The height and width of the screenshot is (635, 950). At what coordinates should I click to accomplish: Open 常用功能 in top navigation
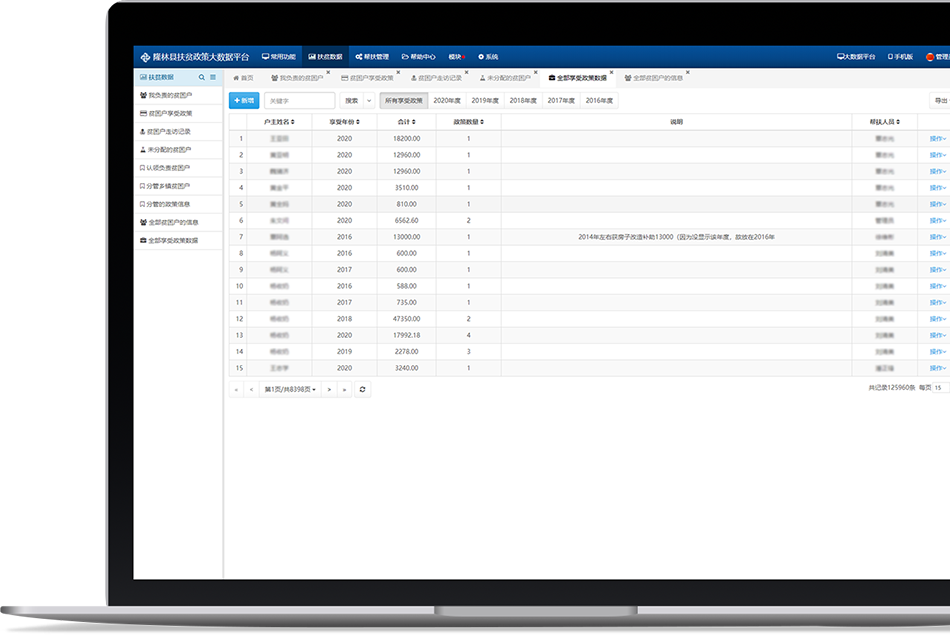[x=279, y=57]
